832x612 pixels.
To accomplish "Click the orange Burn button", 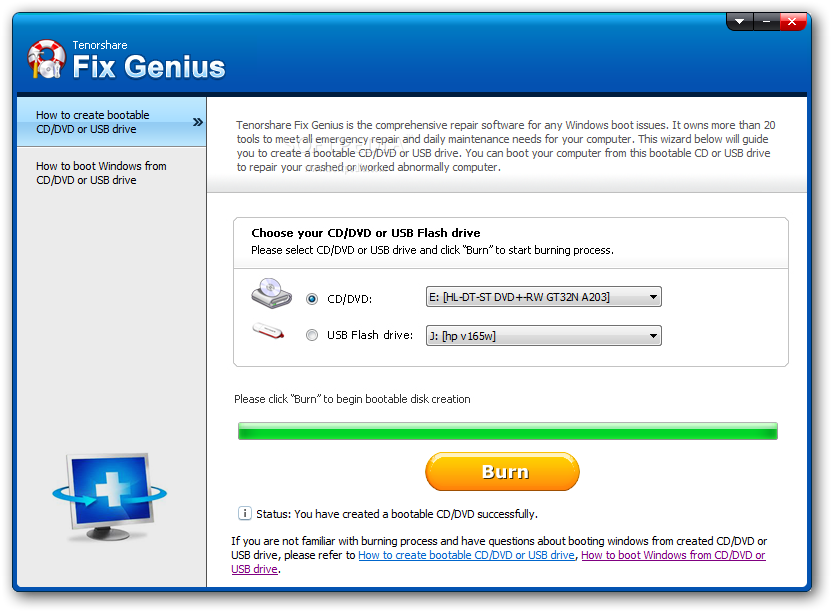I will [502, 471].
